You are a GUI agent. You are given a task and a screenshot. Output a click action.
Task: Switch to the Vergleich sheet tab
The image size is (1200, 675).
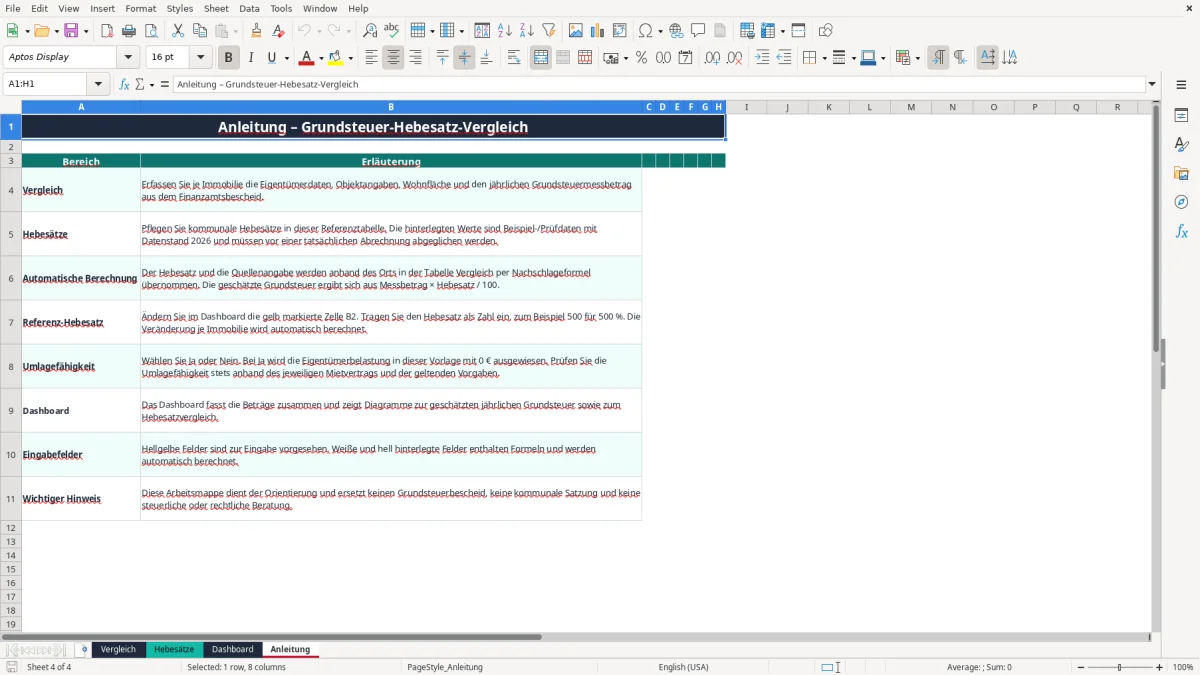118,649
